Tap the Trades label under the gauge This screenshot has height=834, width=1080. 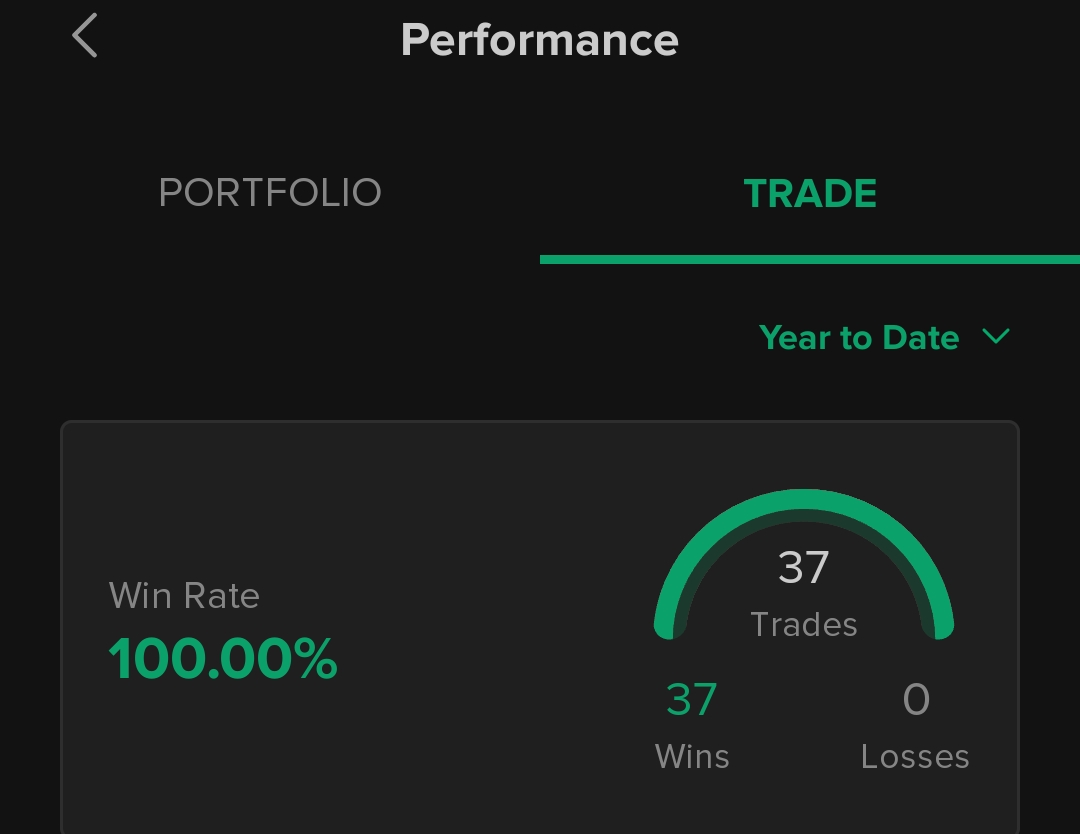click(804, 625)
